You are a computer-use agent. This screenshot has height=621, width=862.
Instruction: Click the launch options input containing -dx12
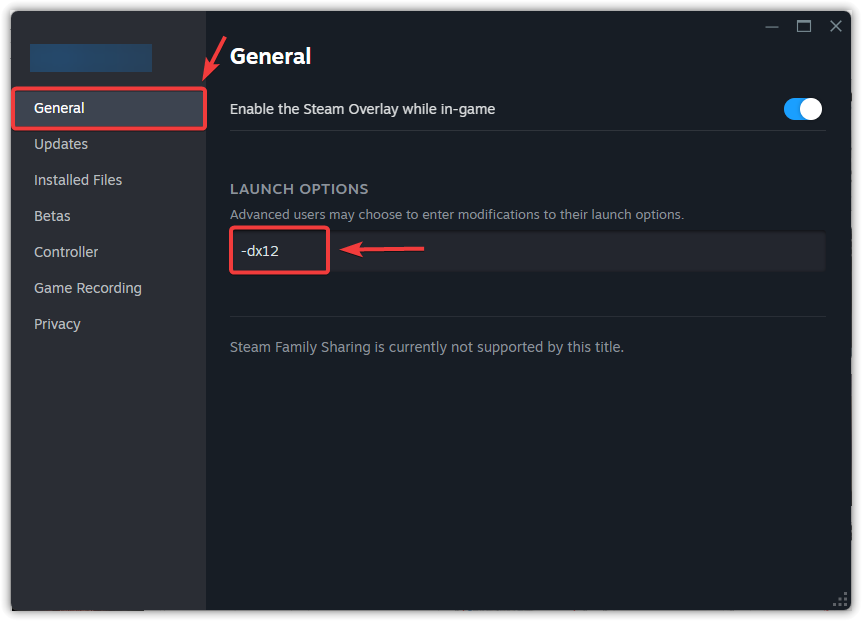278,251
